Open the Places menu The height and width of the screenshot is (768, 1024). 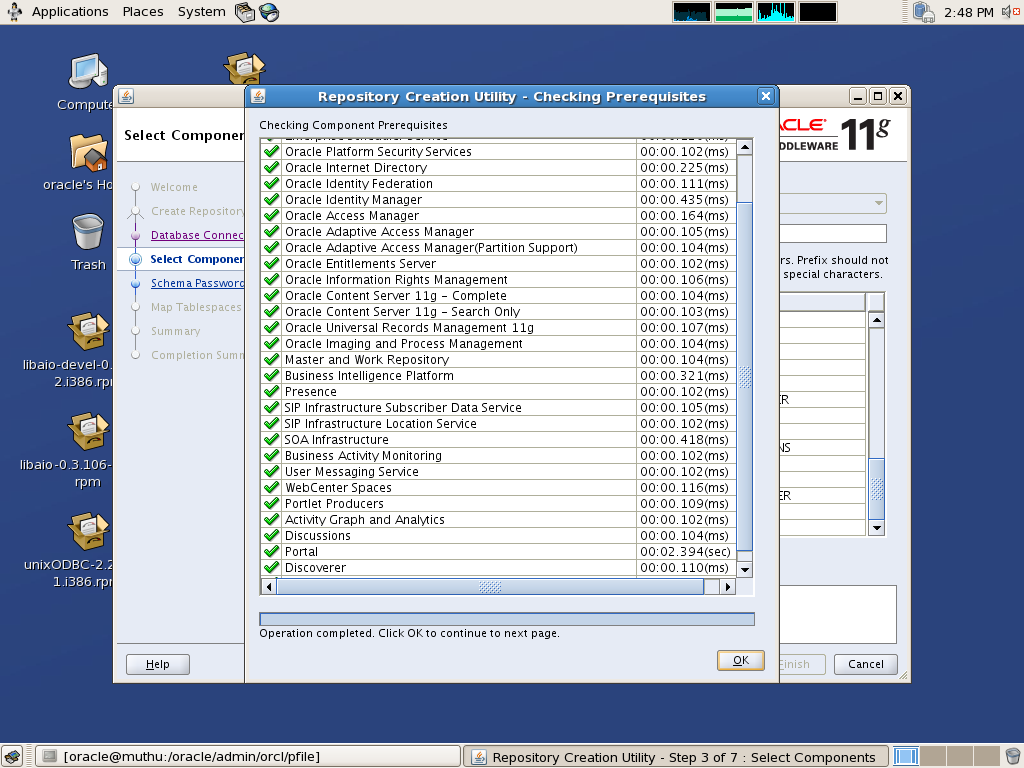point(143,12)
